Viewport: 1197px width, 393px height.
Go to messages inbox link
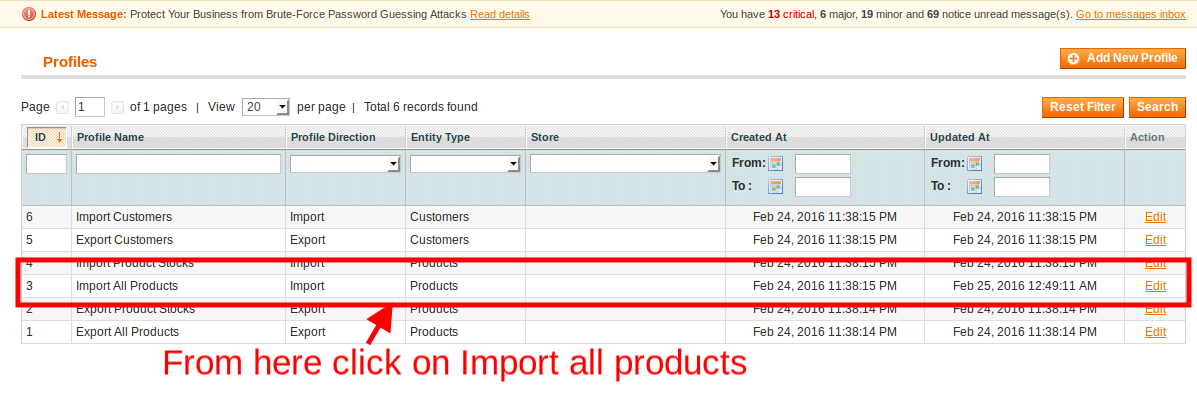[1131, 14]
